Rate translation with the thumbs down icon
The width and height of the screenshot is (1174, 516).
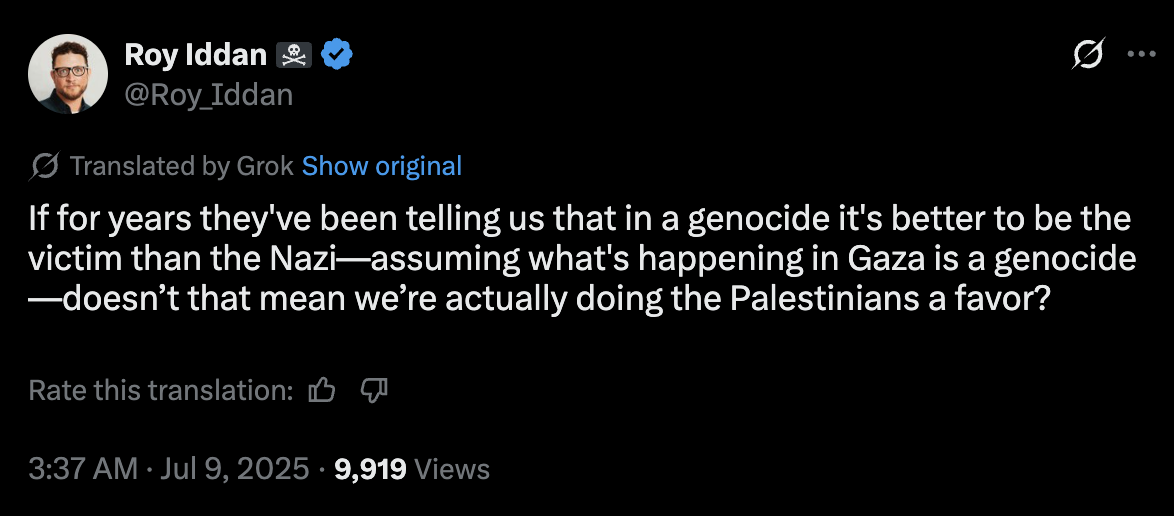[x=372, y=390]
